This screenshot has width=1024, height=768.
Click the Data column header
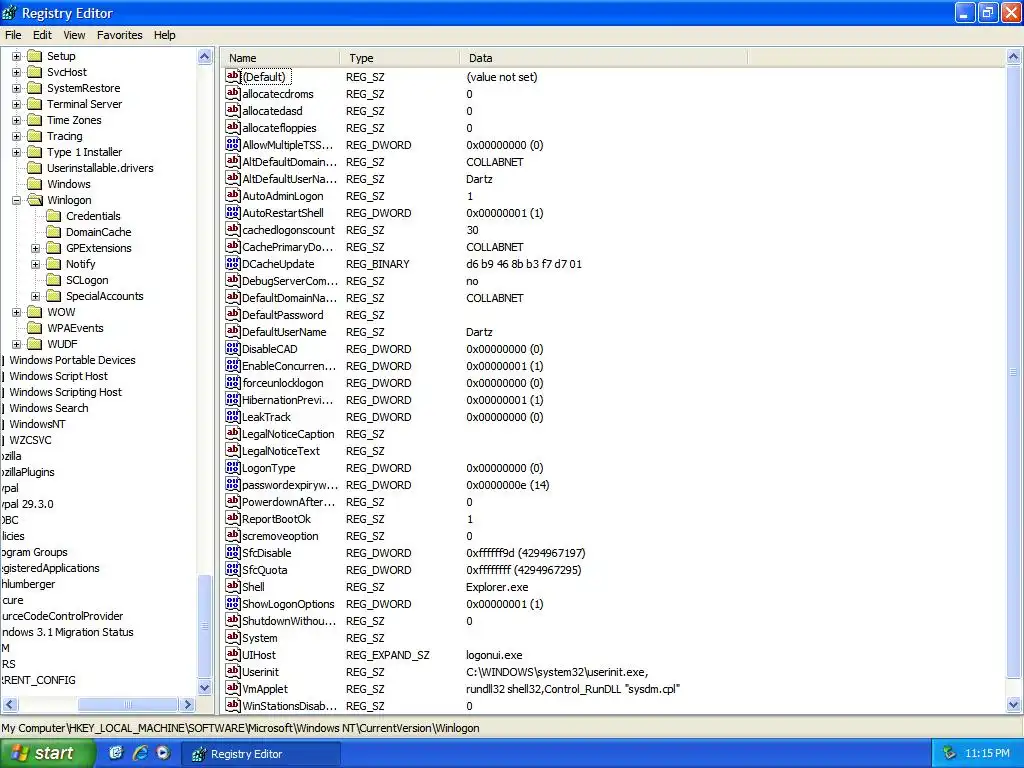point(603,58)
